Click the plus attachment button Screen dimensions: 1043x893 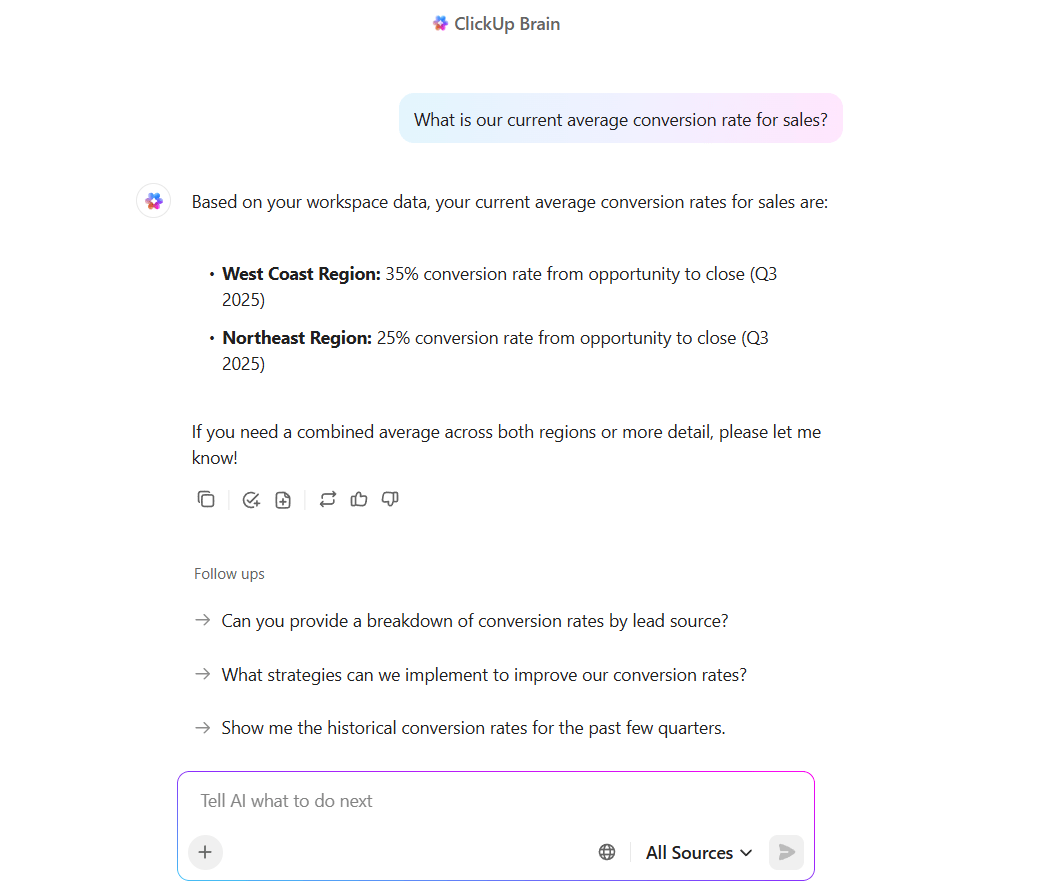(x=205, y=852)
